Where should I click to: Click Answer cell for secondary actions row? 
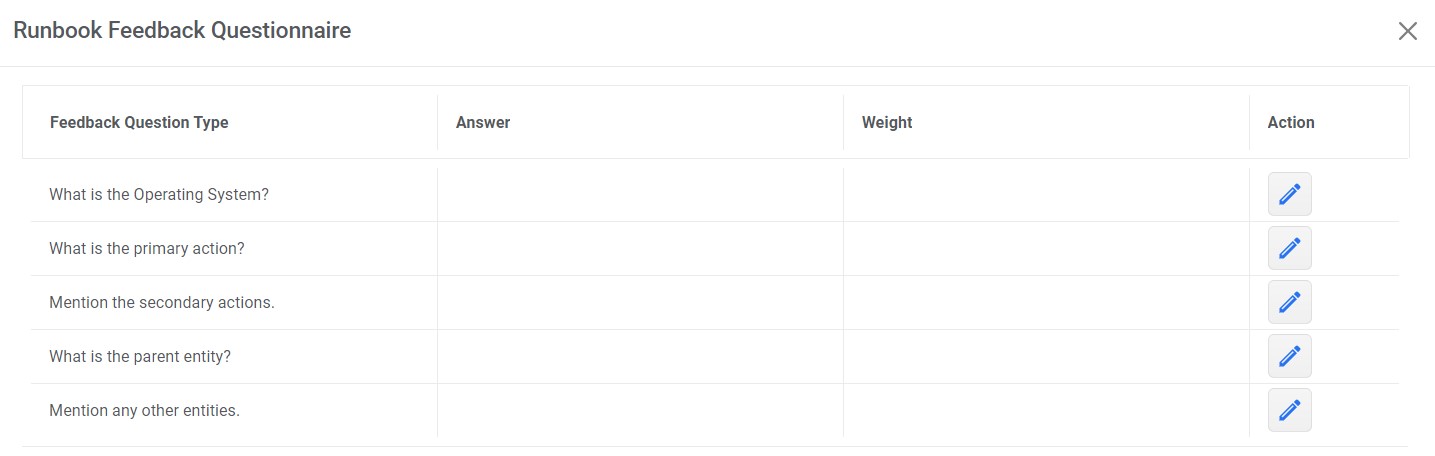pyautogui.click(x=640, y=302)
